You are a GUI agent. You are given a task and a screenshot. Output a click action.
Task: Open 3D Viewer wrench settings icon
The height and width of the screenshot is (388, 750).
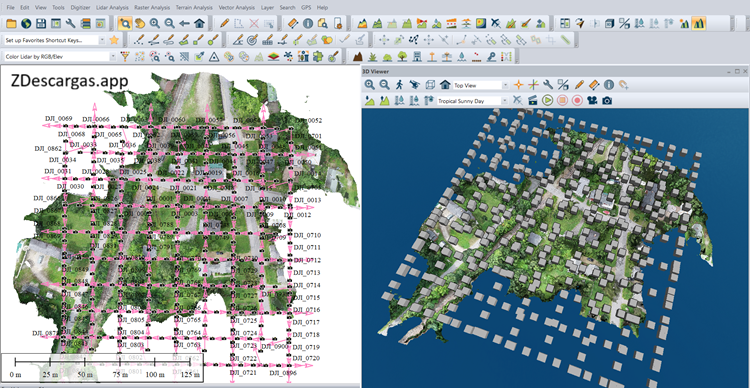click(x=549, y=85)
